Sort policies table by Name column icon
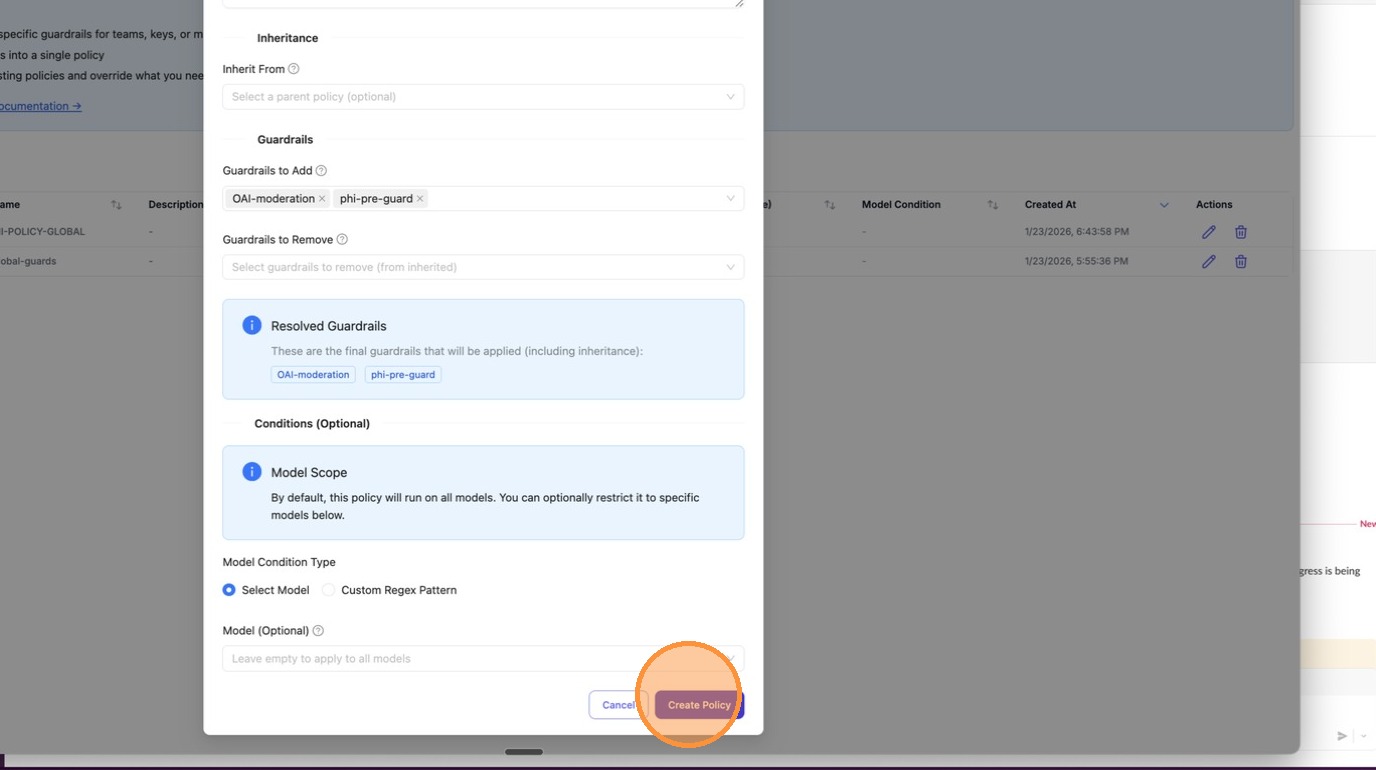The image size is (1376, 770). 116,205
